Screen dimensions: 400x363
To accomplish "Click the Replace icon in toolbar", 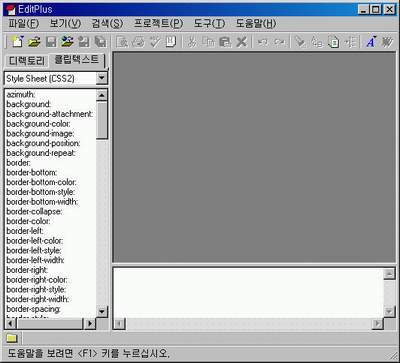I will coord(317,42).
